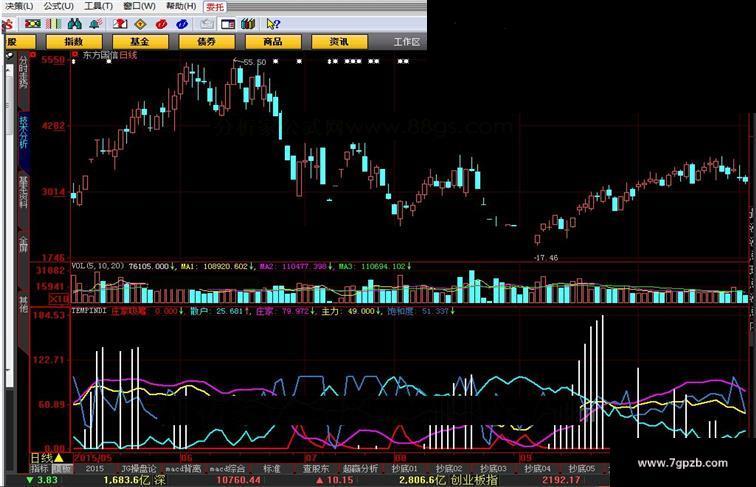756x487 pixels.
Task: Select the 商品 category button
Action: 273,42
